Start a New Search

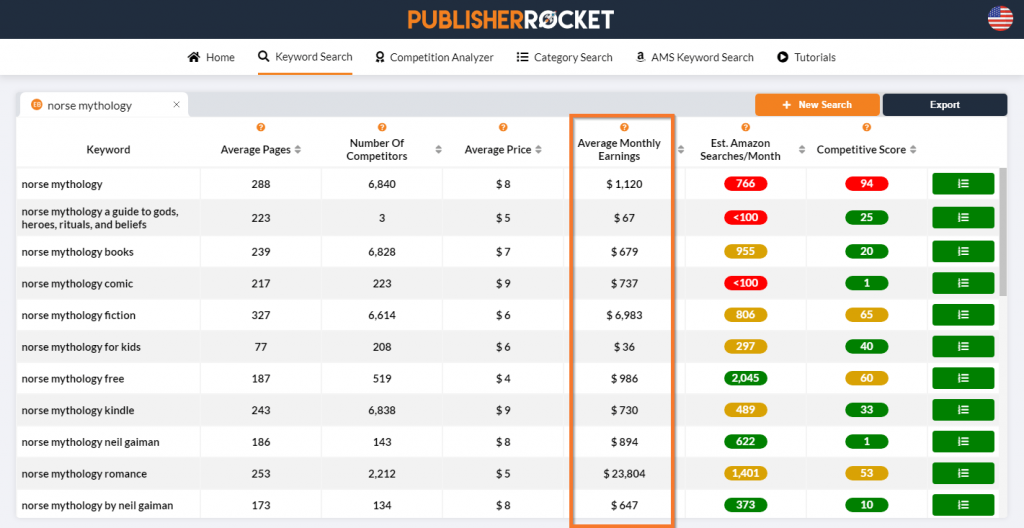817,105
